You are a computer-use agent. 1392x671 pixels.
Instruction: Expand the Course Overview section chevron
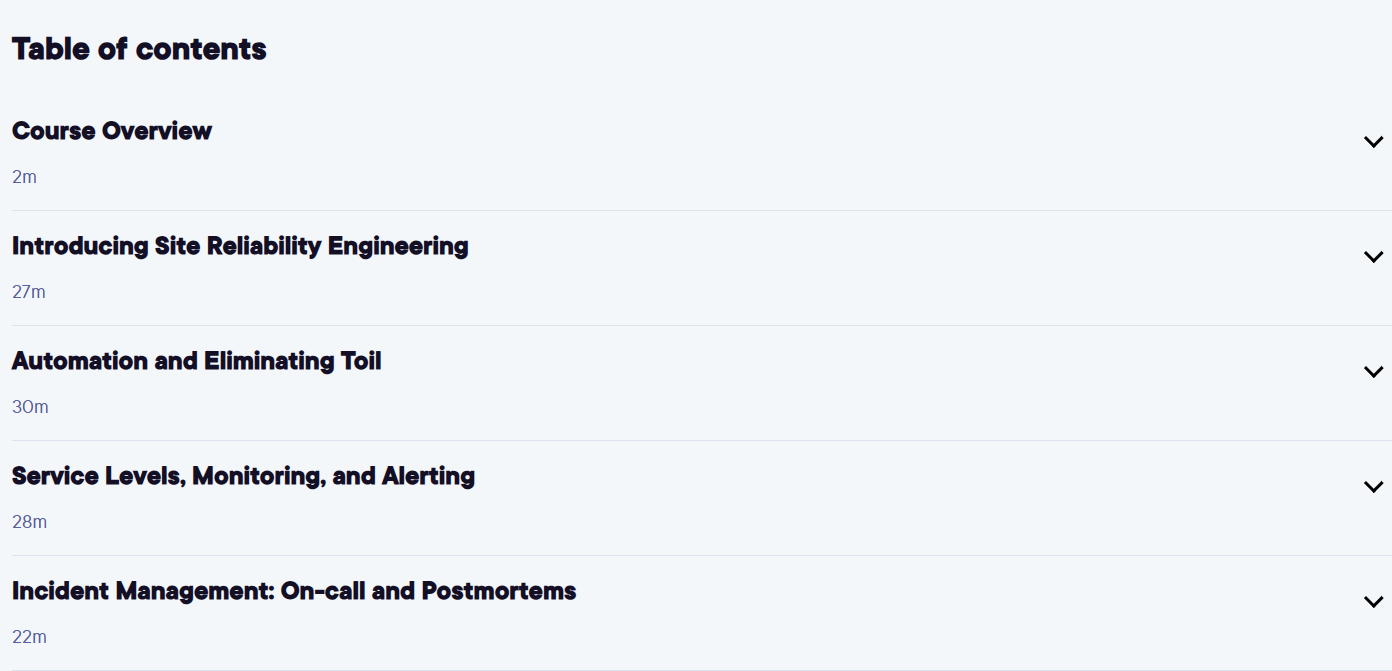point(1373,142)
